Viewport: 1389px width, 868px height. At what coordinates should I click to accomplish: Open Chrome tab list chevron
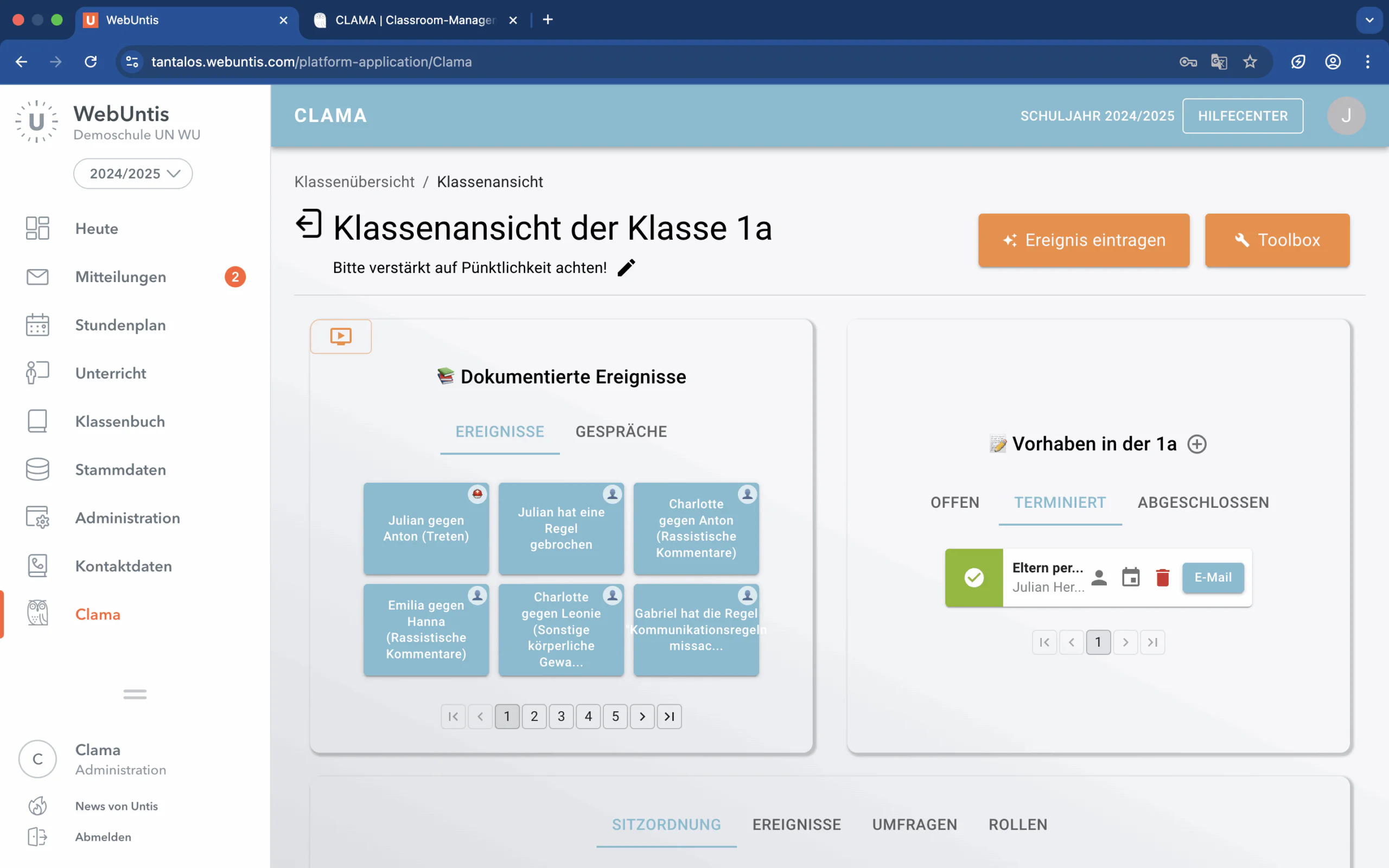pos(1369,20)
